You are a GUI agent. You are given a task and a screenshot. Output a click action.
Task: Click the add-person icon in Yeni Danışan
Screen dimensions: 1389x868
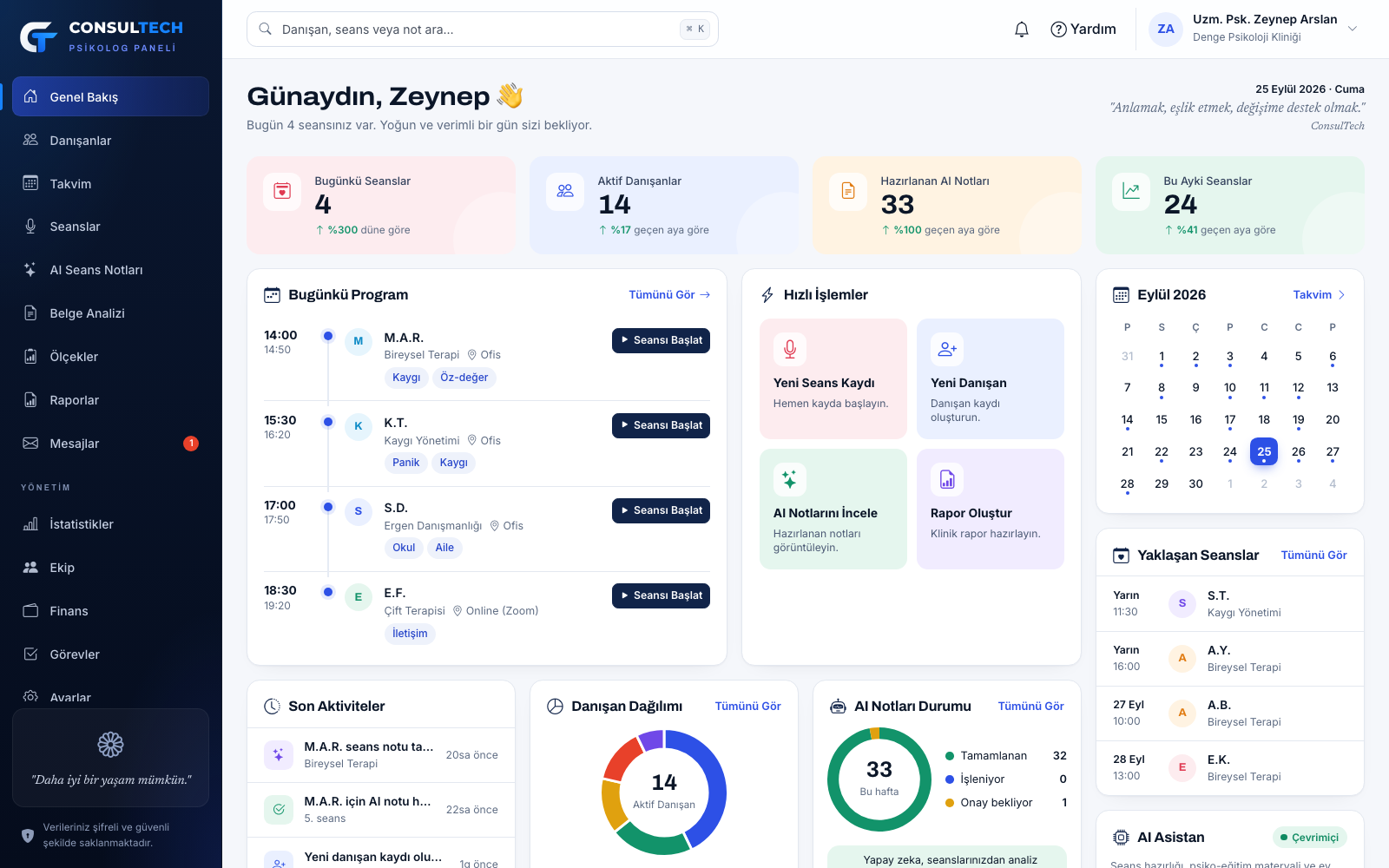point(947,349)
